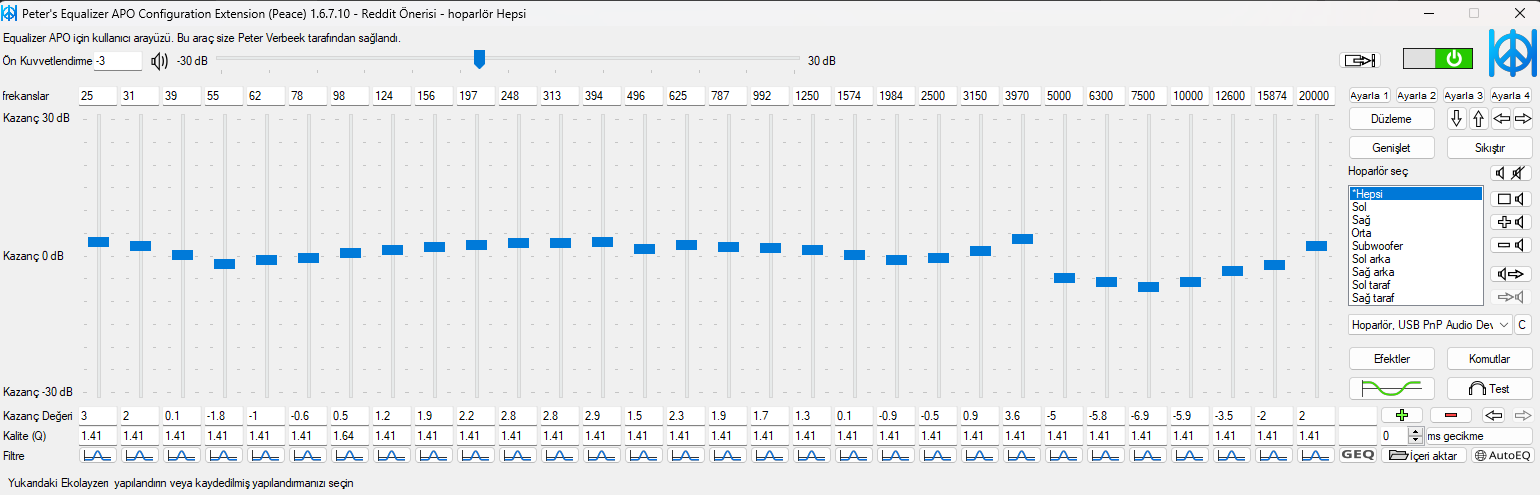Click the quality field showing 1.64
1540x495 pixels.
350,436
